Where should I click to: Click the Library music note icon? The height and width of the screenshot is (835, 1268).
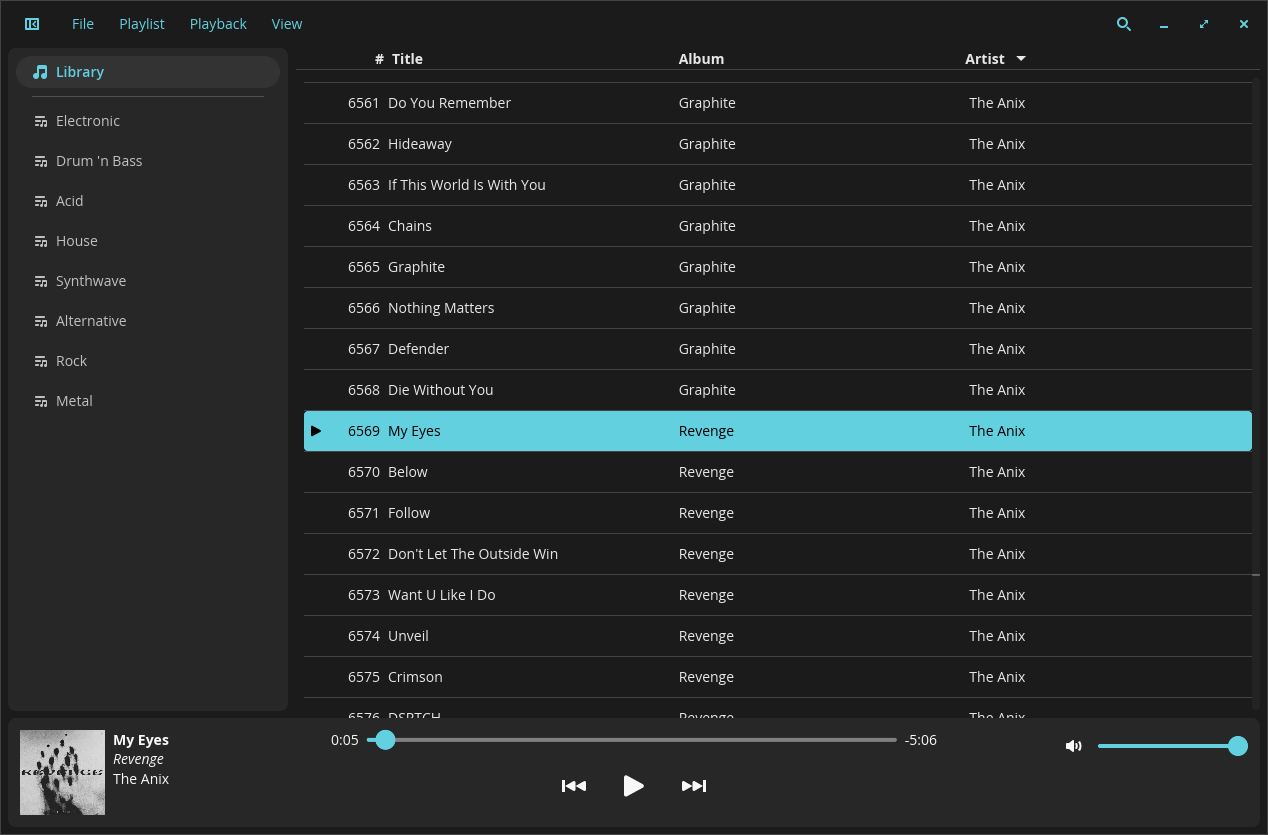(40, 72)
